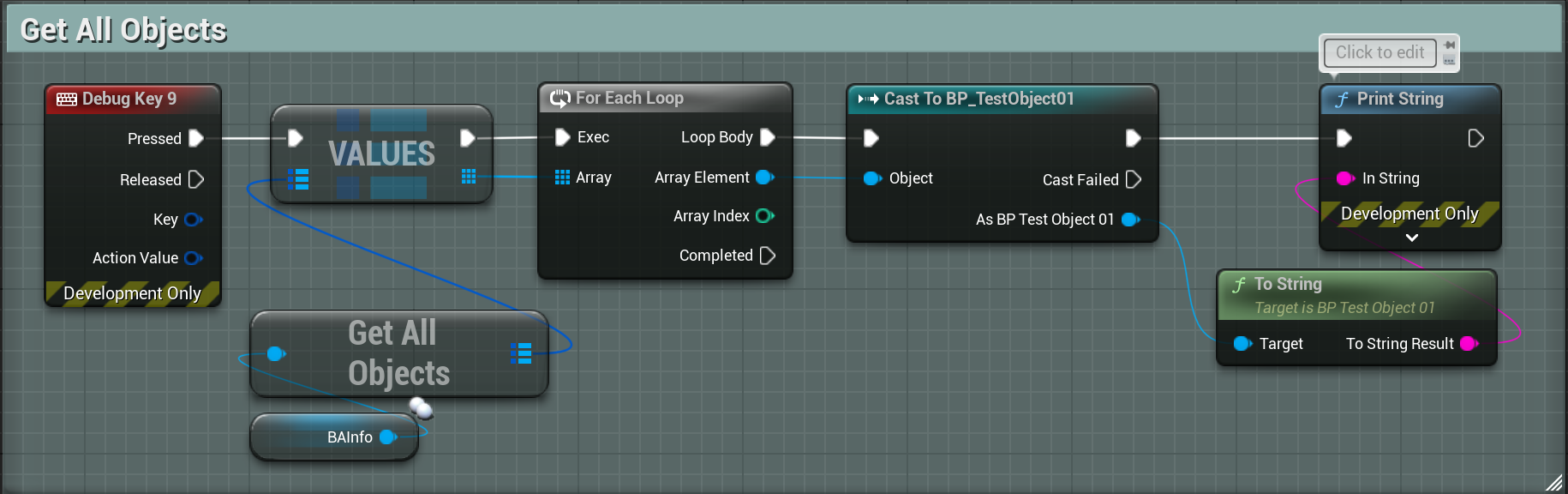The image size is (1568, 494).
Task: Click the loop macro icon on For Each Loop
Action: click(x=560, y=99)
